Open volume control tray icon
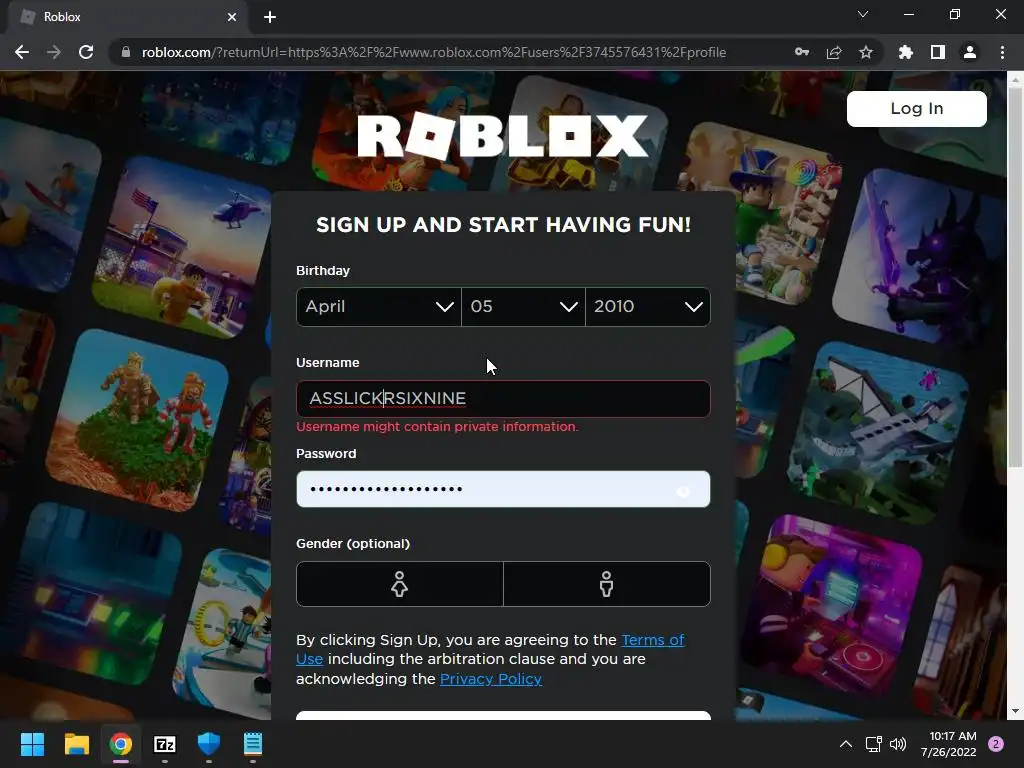Viewport: 1024px width, 768px height. [x=898, y=744]
